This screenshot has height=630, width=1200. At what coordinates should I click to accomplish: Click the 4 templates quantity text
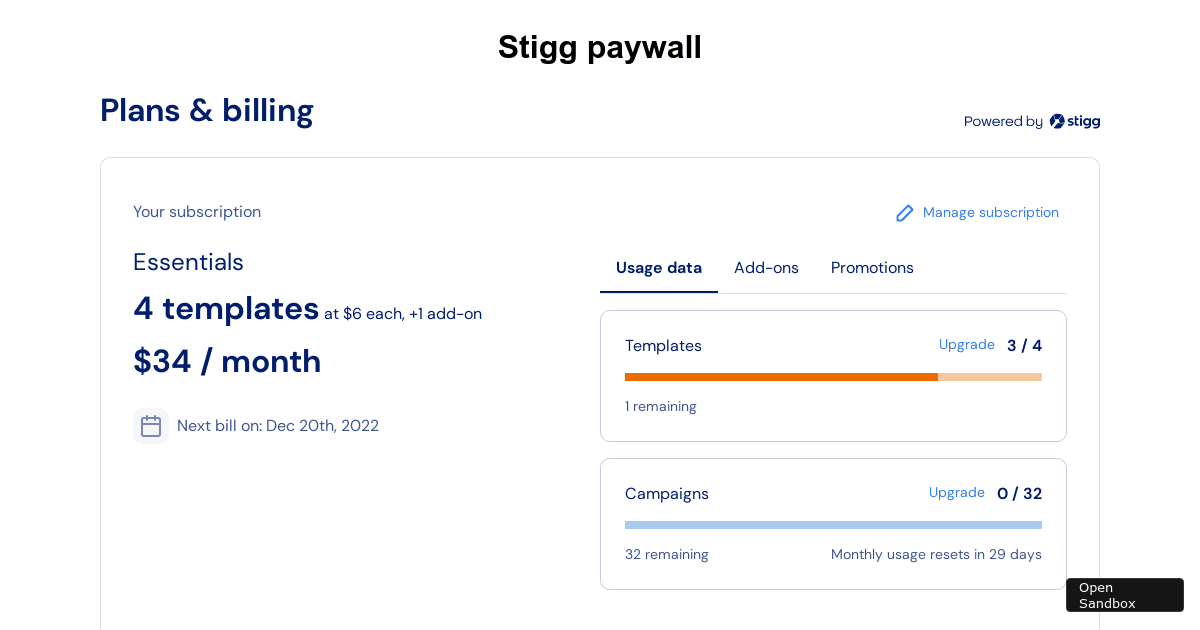(x=226, y=309)
